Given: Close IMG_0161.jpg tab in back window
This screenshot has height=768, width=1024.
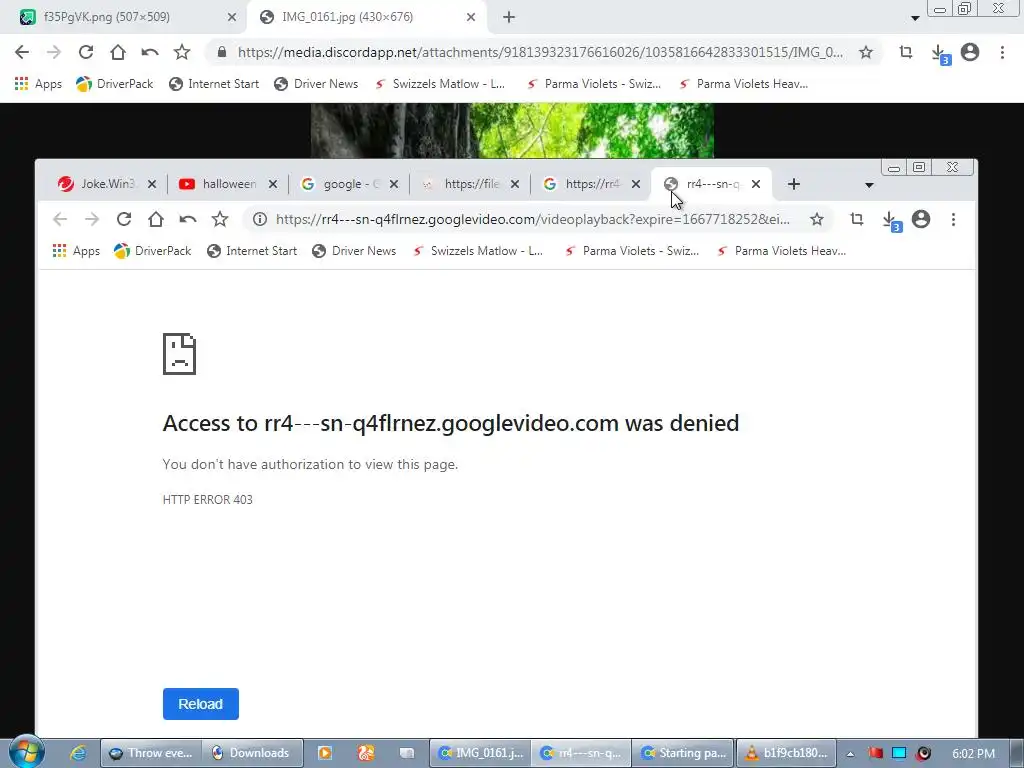Looking at the screenshot, I should (471, 17).
